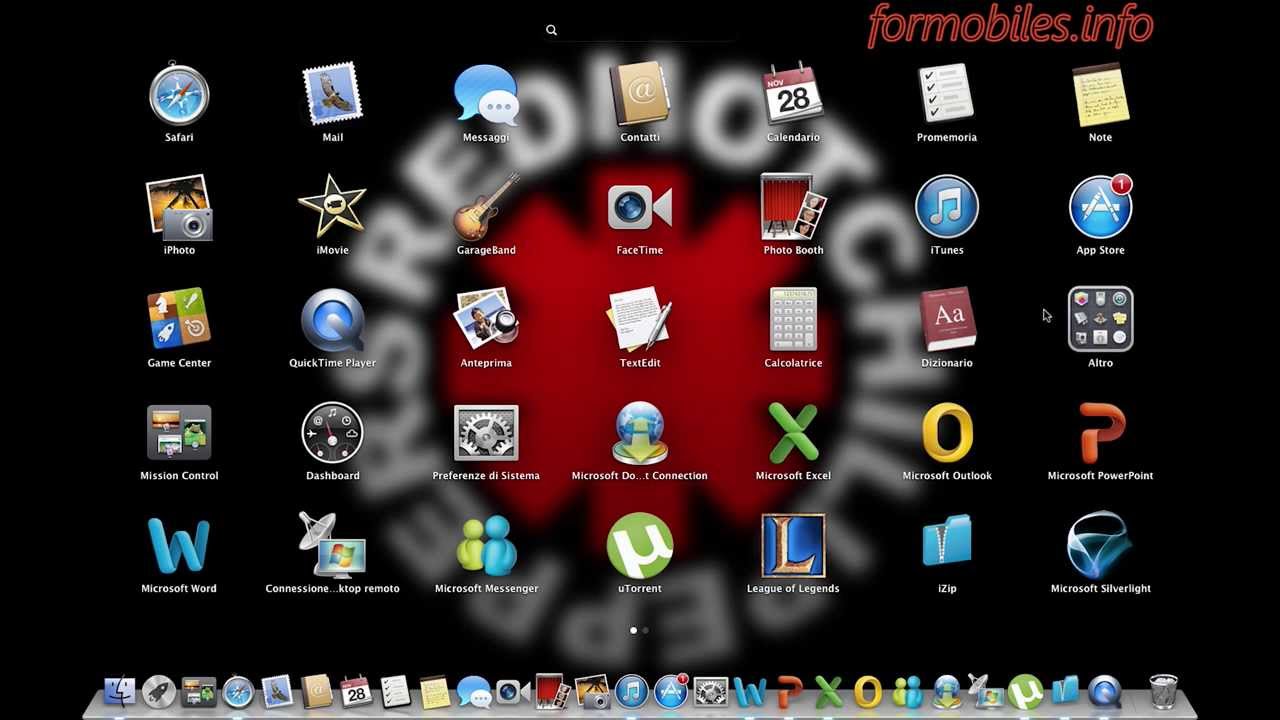Click the Launchpad search field
The height and width of the screenshot is (720, 1280).
point(640,30)
